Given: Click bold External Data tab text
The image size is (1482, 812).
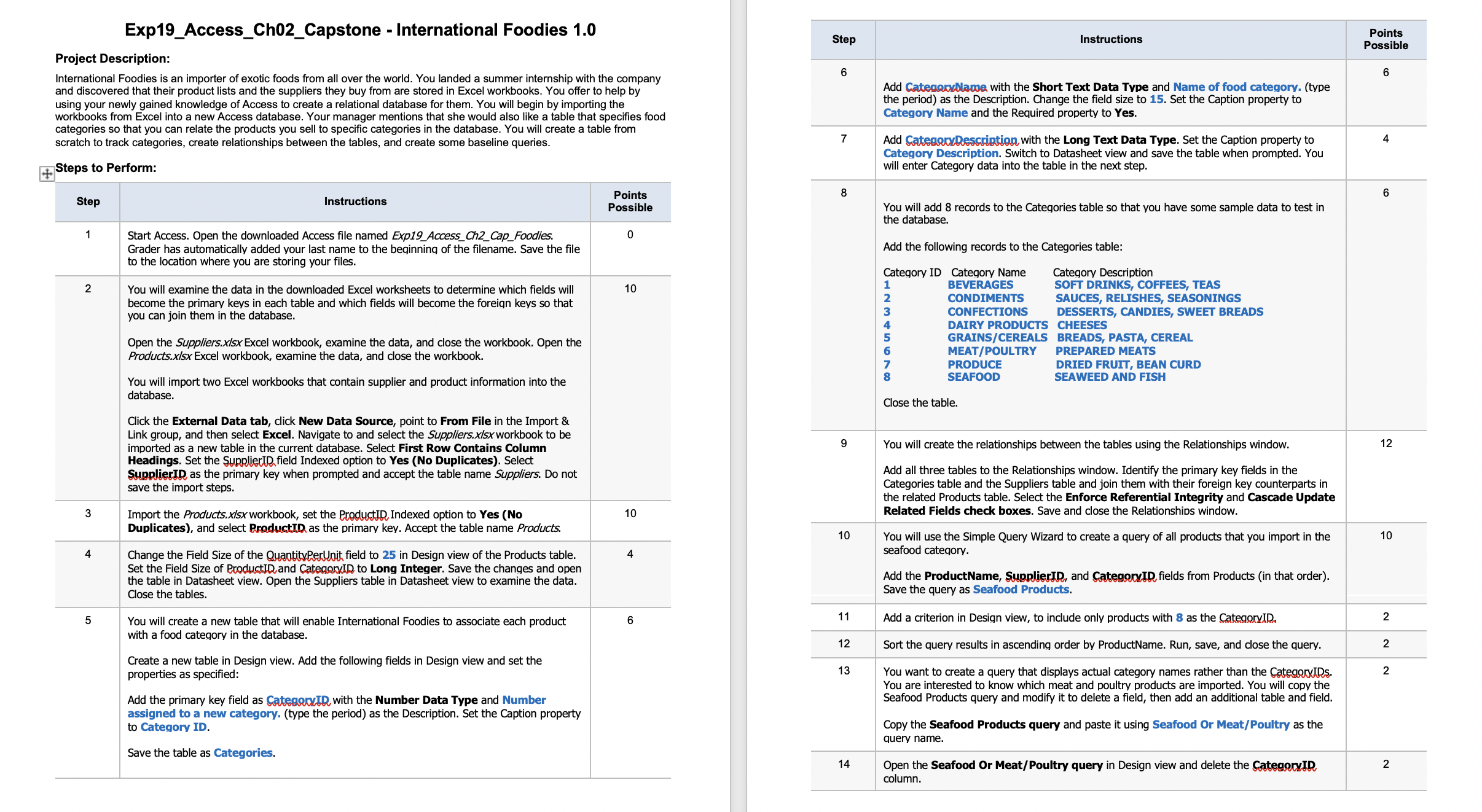Looking at the screenshot, I should (220, 421).
